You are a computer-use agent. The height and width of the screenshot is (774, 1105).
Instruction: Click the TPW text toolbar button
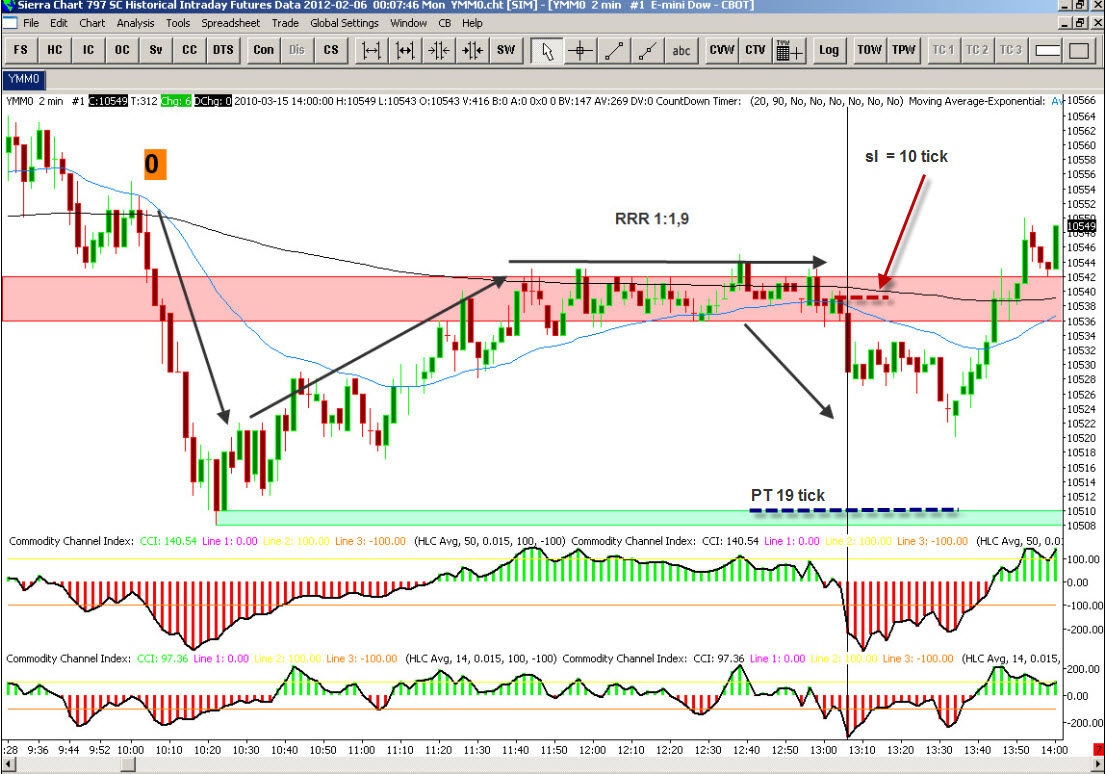[903, 50]
